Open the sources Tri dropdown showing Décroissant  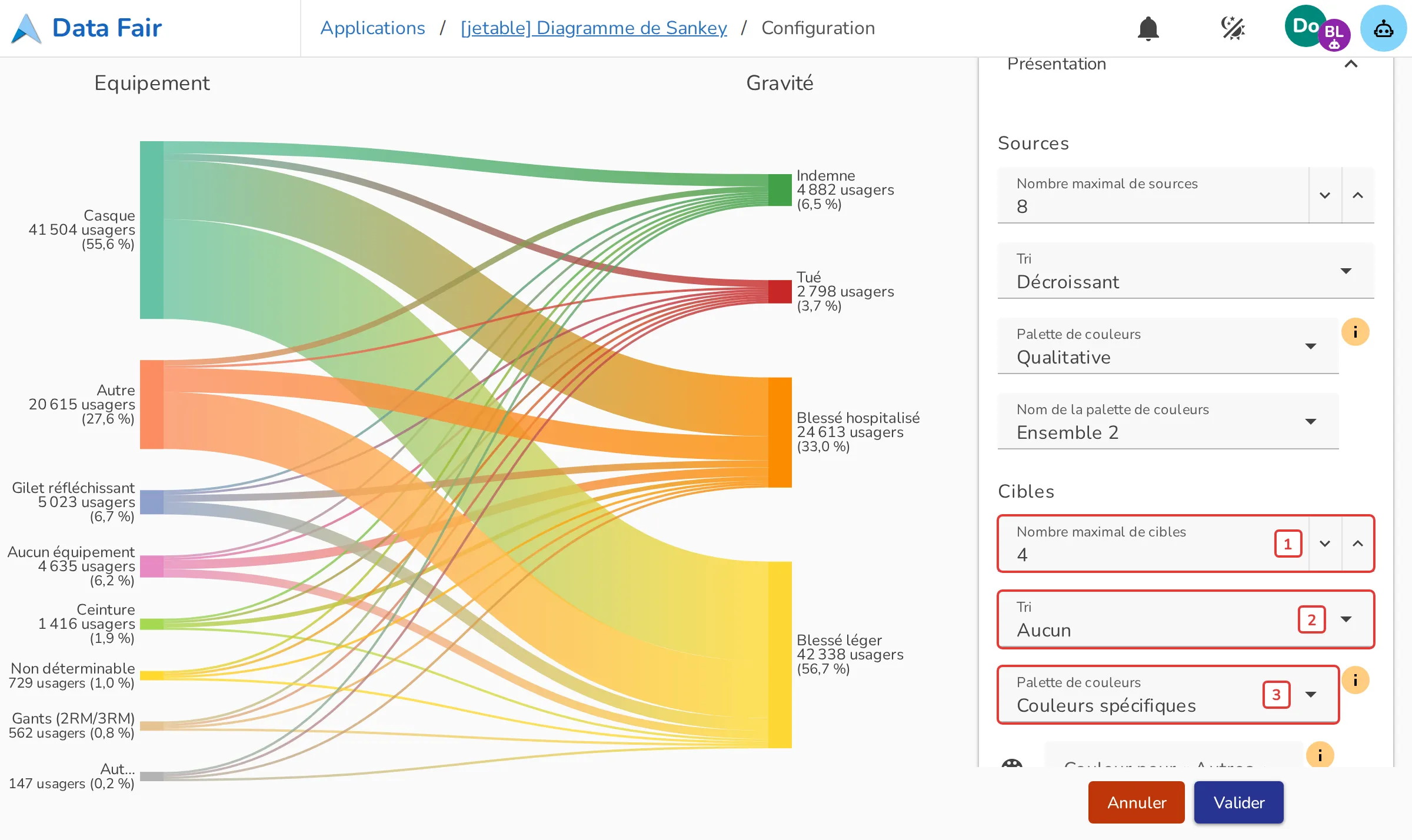point(1185,271)
